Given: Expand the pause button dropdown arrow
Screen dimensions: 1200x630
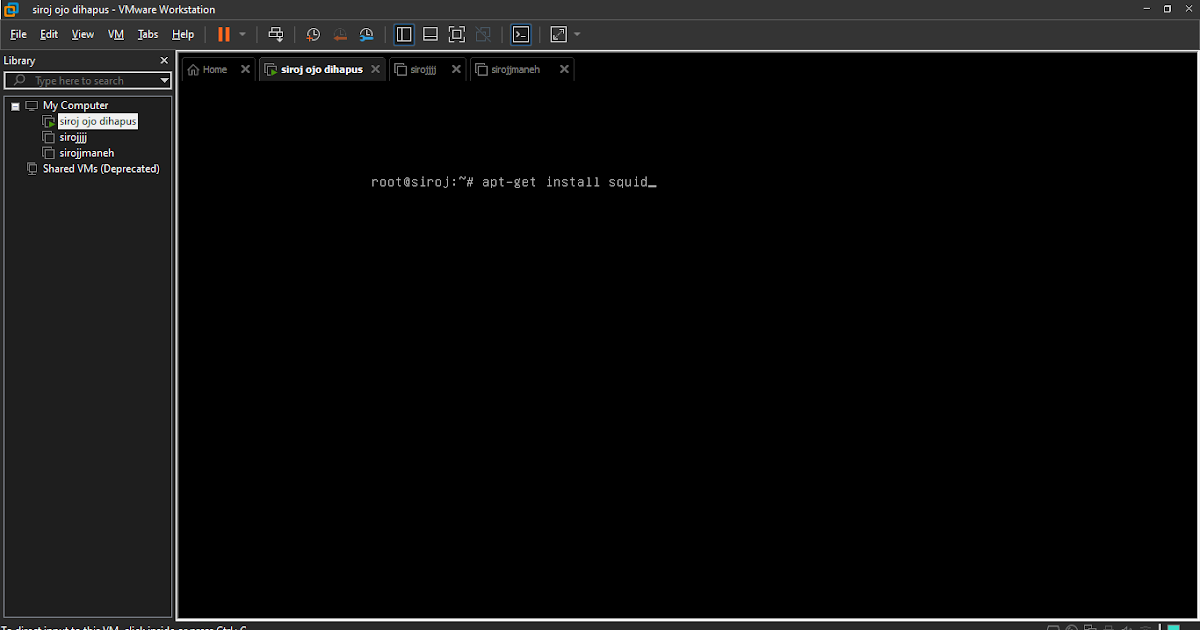Looking at the screenshot, I should tap(240, 33).
